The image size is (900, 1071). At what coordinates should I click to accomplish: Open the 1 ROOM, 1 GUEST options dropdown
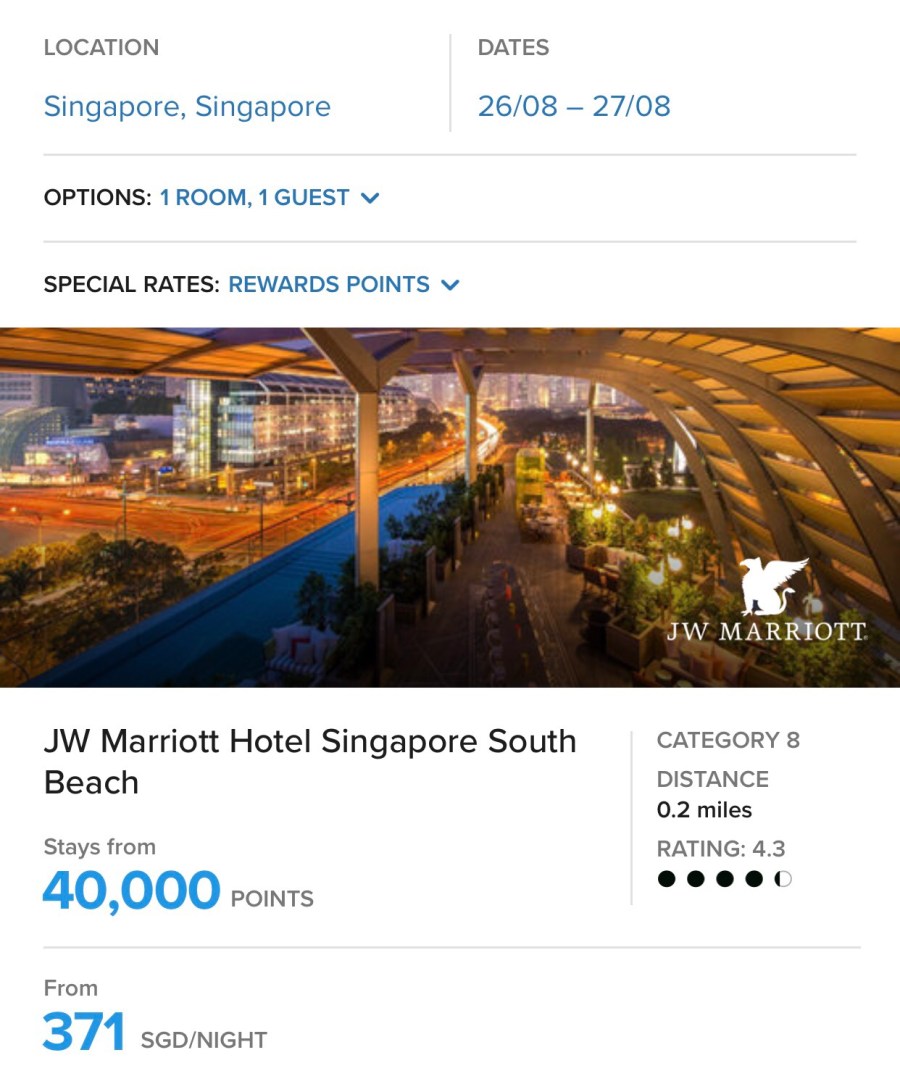pyautogui.click(x=255, y=198)
